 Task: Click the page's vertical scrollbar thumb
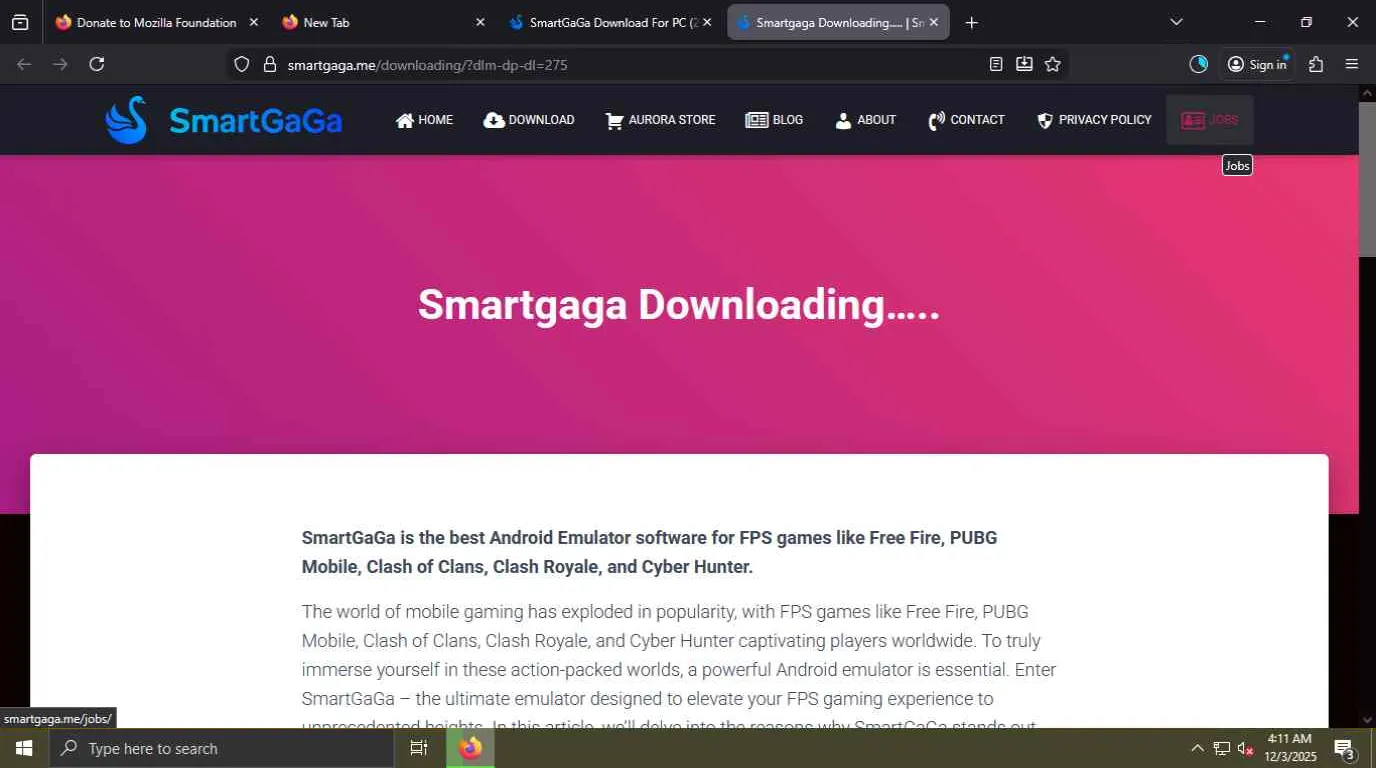[1367, 179]
